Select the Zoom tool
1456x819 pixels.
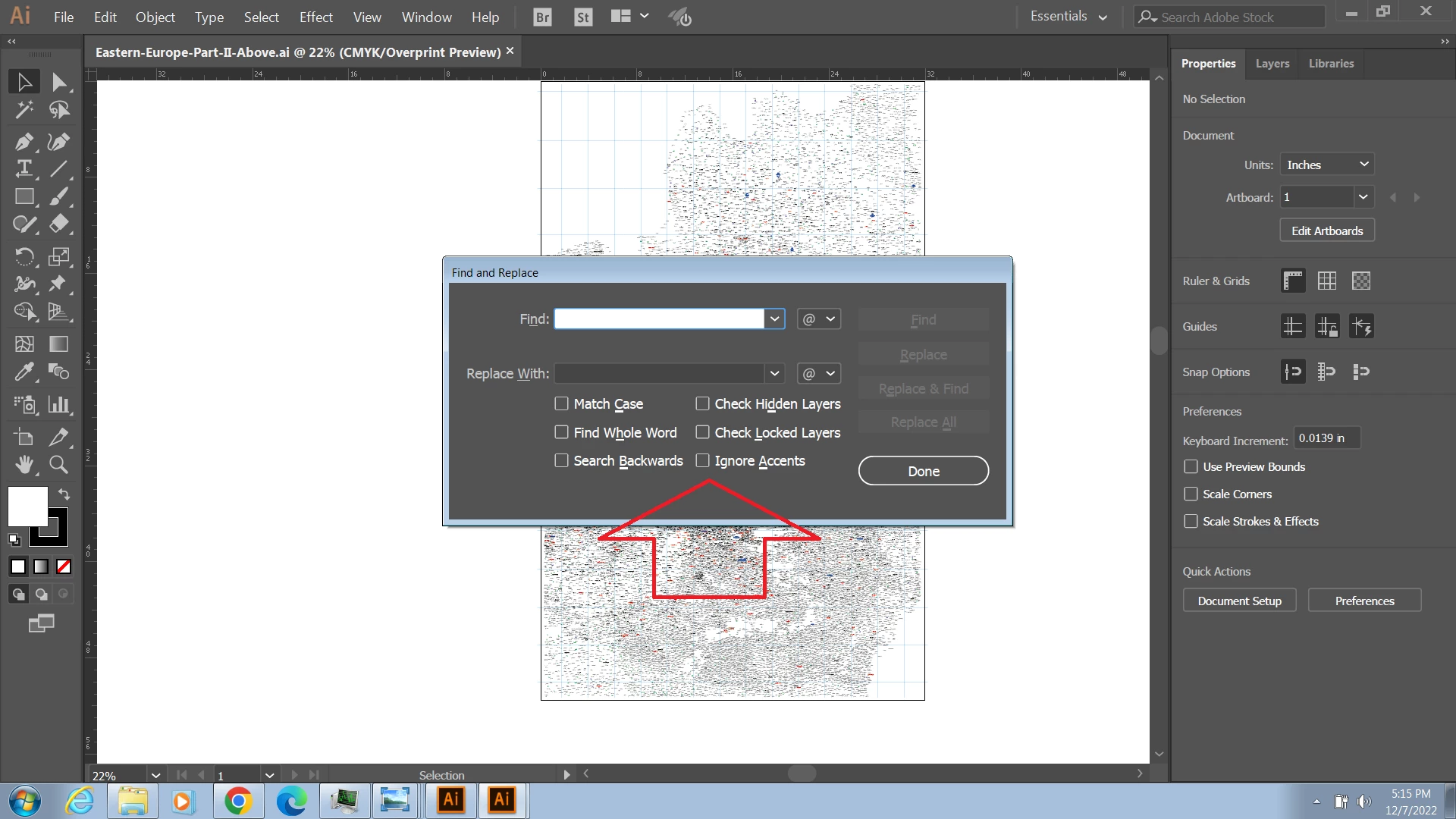pyautogui.click(x=58, y=465)
